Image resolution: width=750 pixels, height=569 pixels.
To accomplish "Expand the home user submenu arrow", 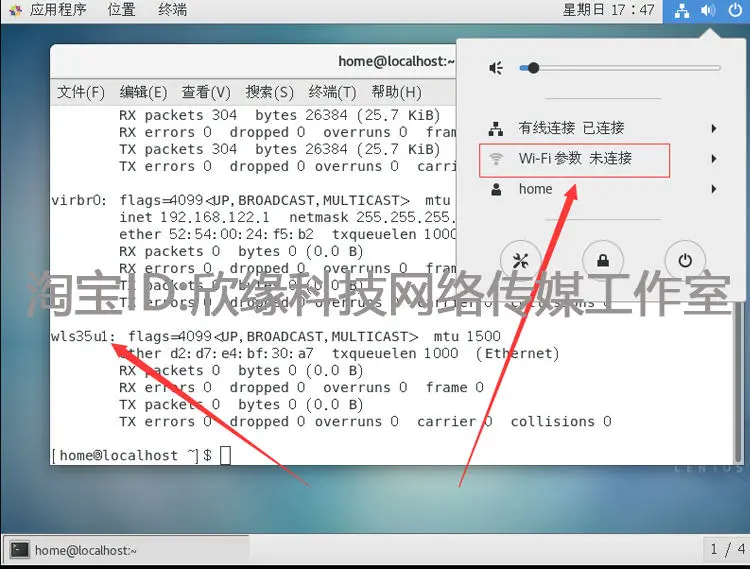I will click(714, 189).
